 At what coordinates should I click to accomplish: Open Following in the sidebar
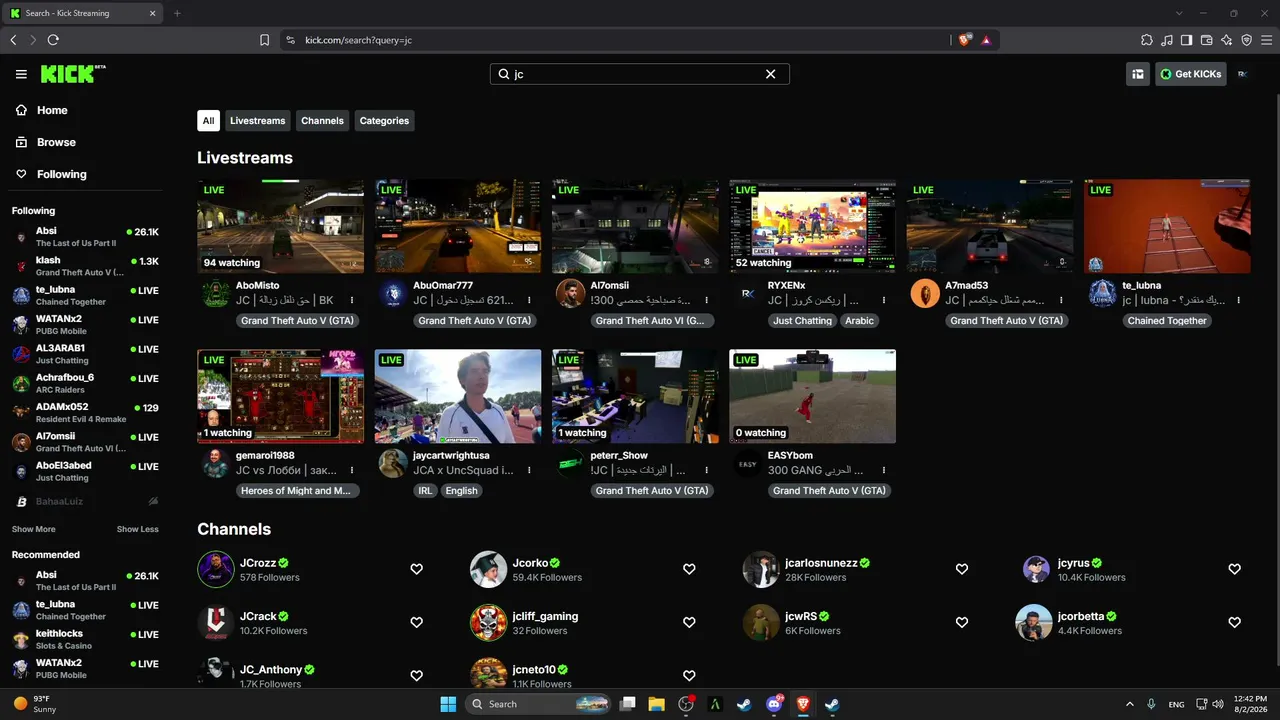click(x=51, y=174)
